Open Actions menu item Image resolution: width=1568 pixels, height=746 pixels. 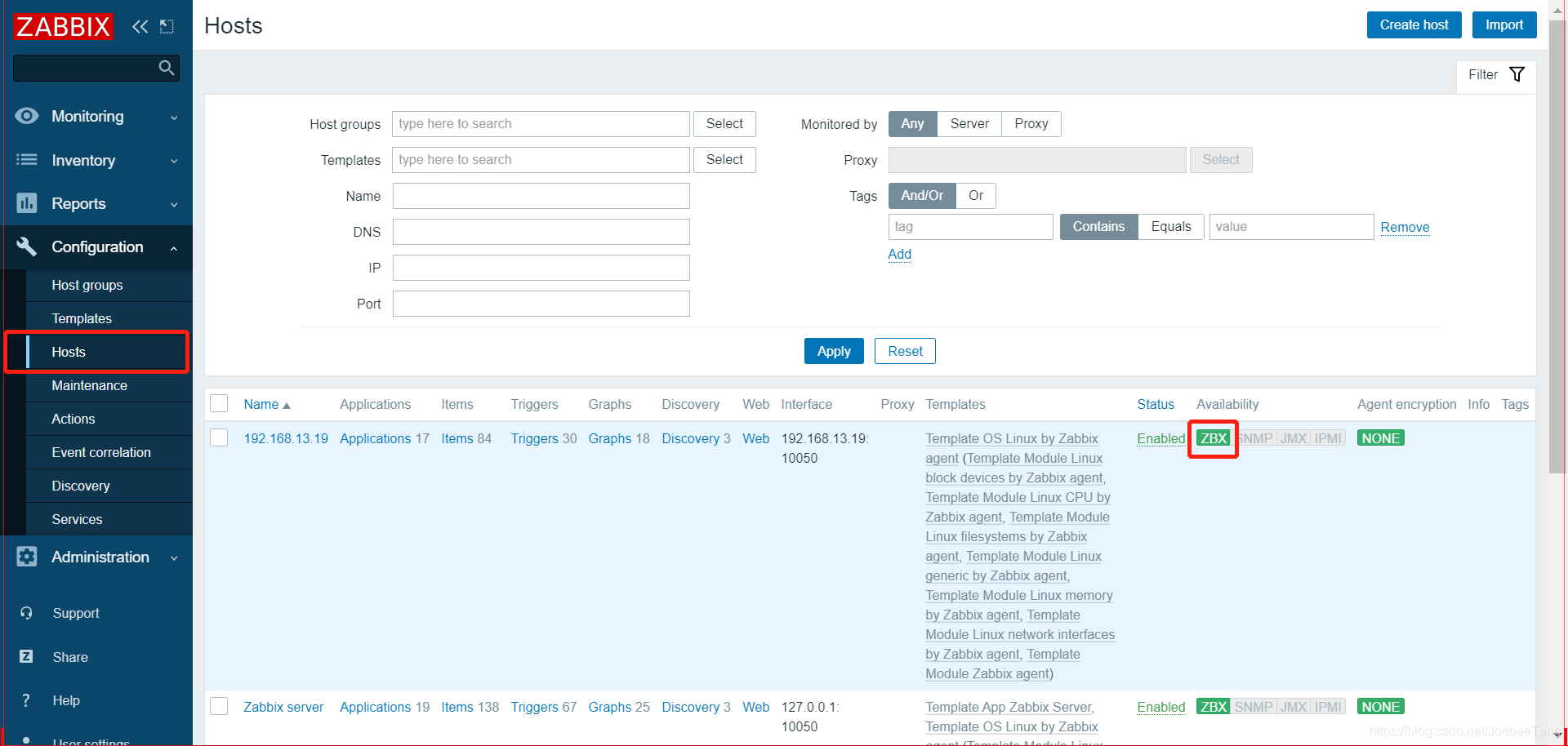point(109,419)
